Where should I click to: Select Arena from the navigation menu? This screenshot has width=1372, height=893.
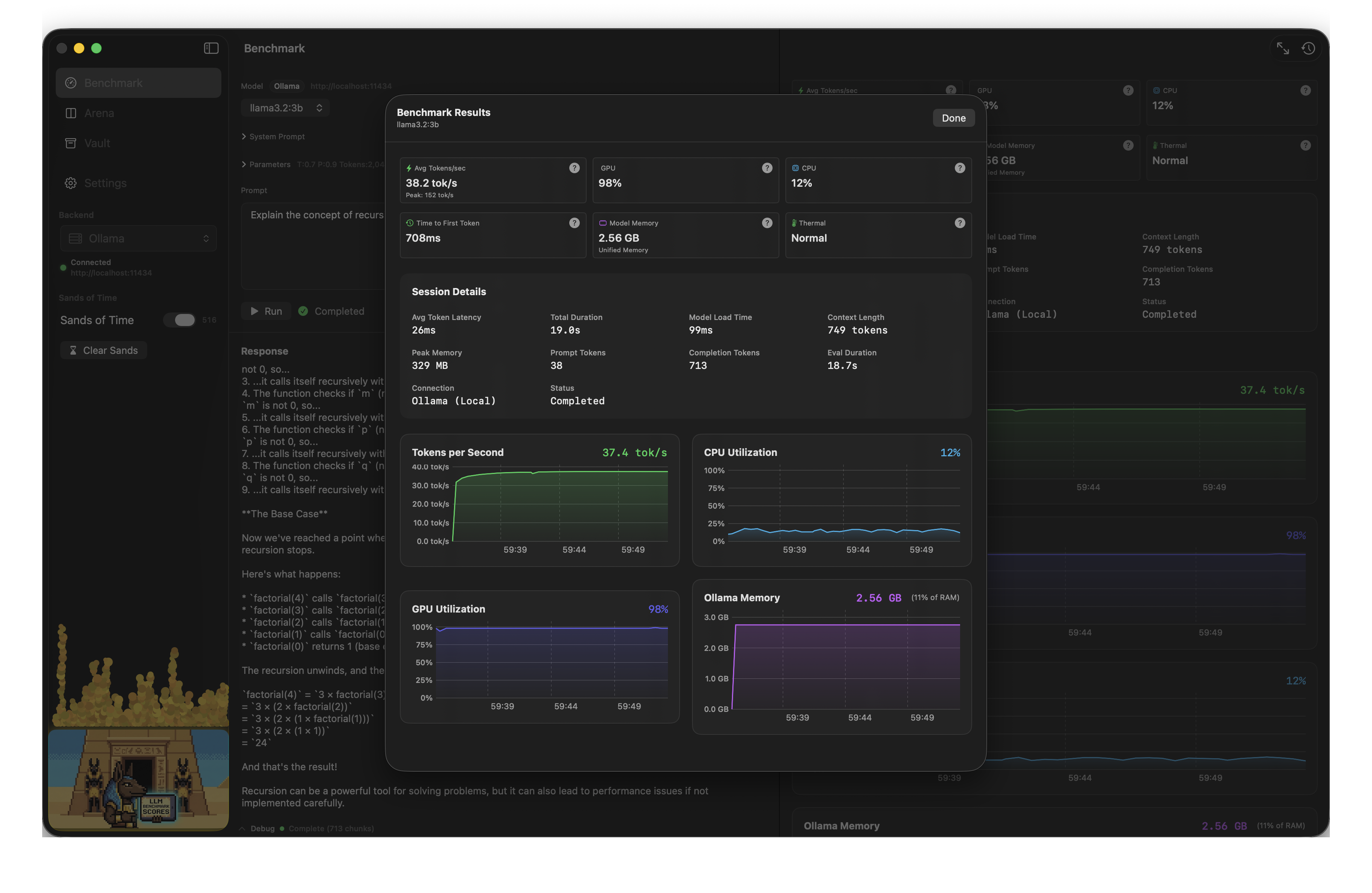(99, 113)
